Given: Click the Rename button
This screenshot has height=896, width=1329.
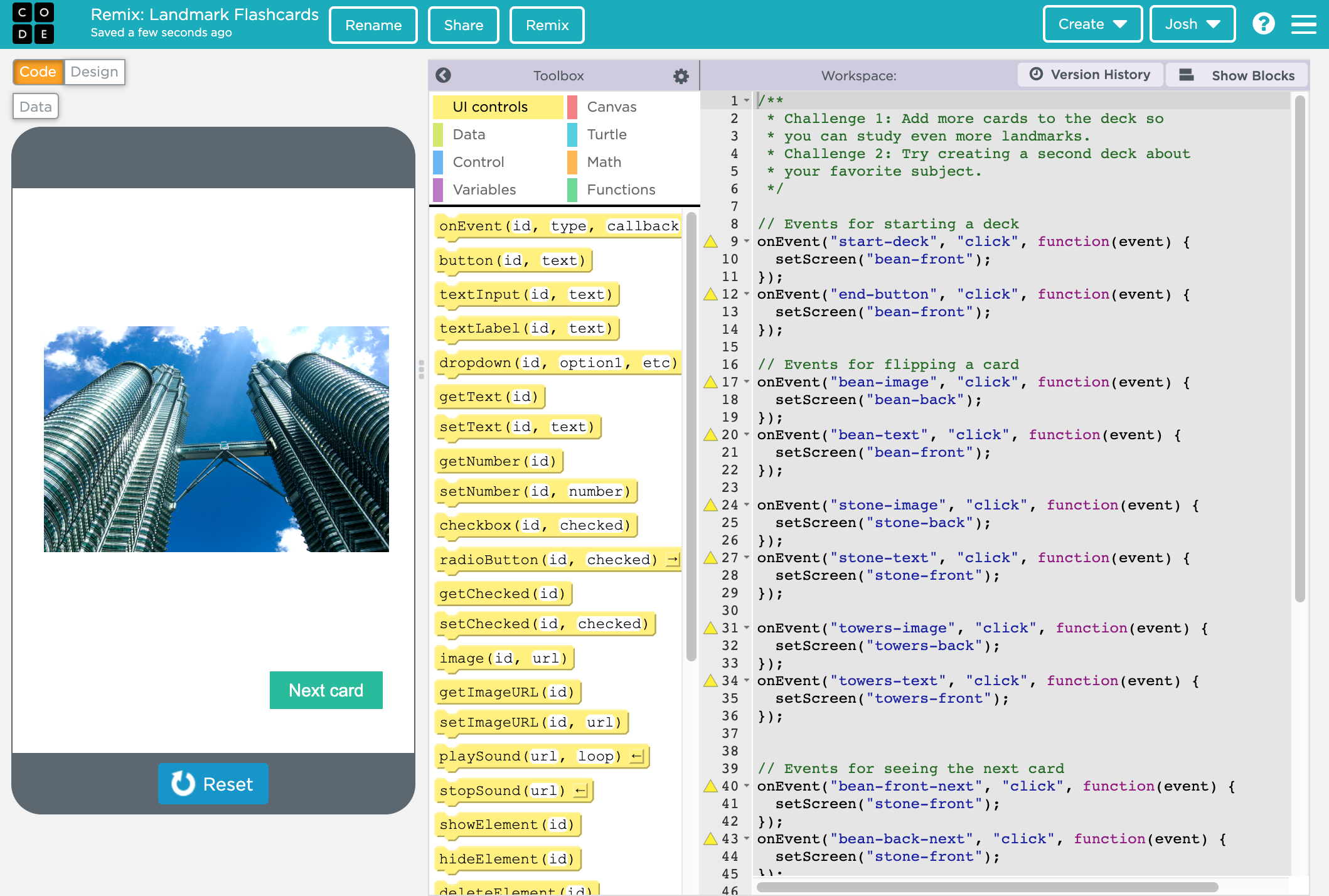Looking at the screenshot, I should coord(374,25).
